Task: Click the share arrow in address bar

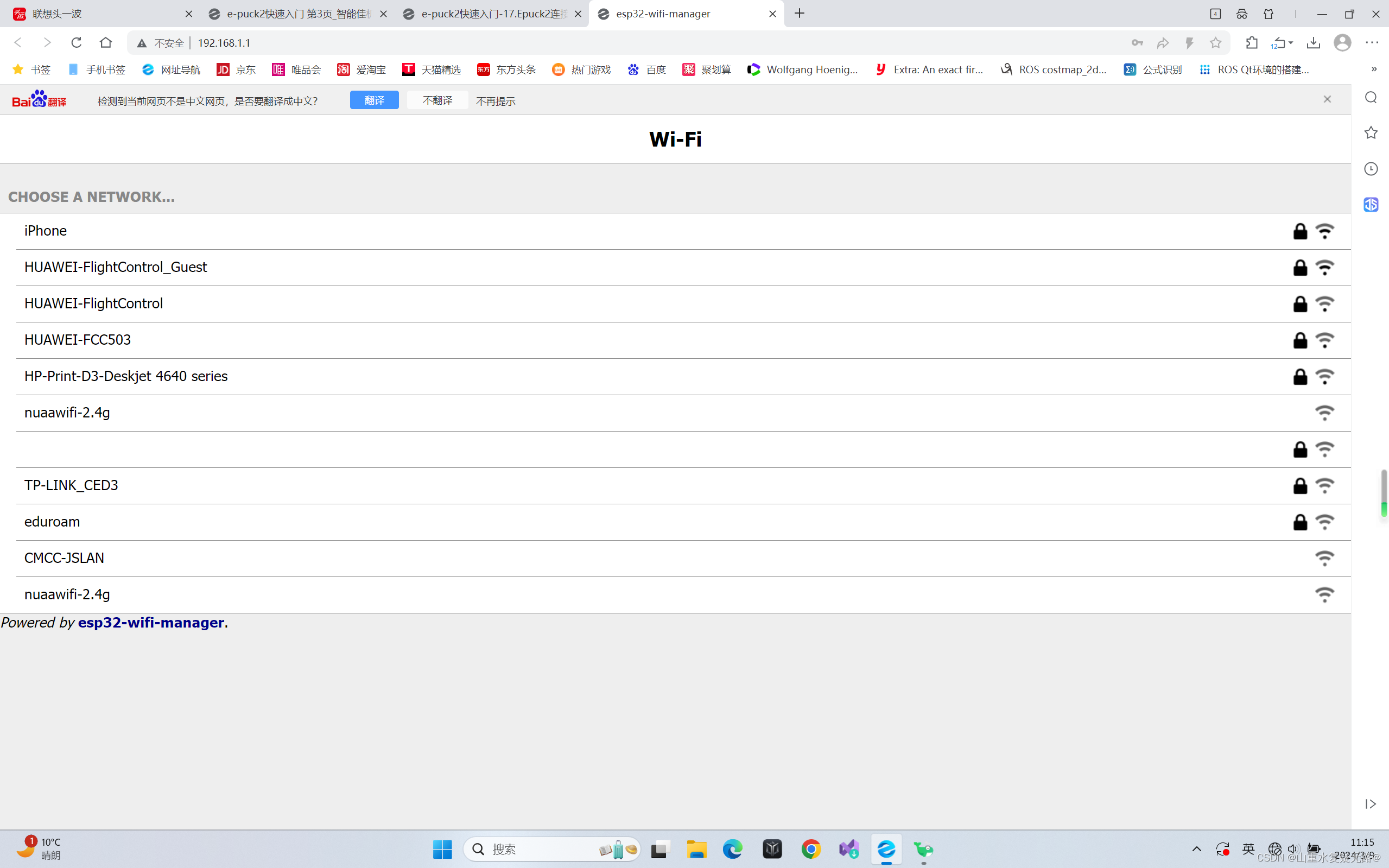Action: click(x=1163, y=42)
